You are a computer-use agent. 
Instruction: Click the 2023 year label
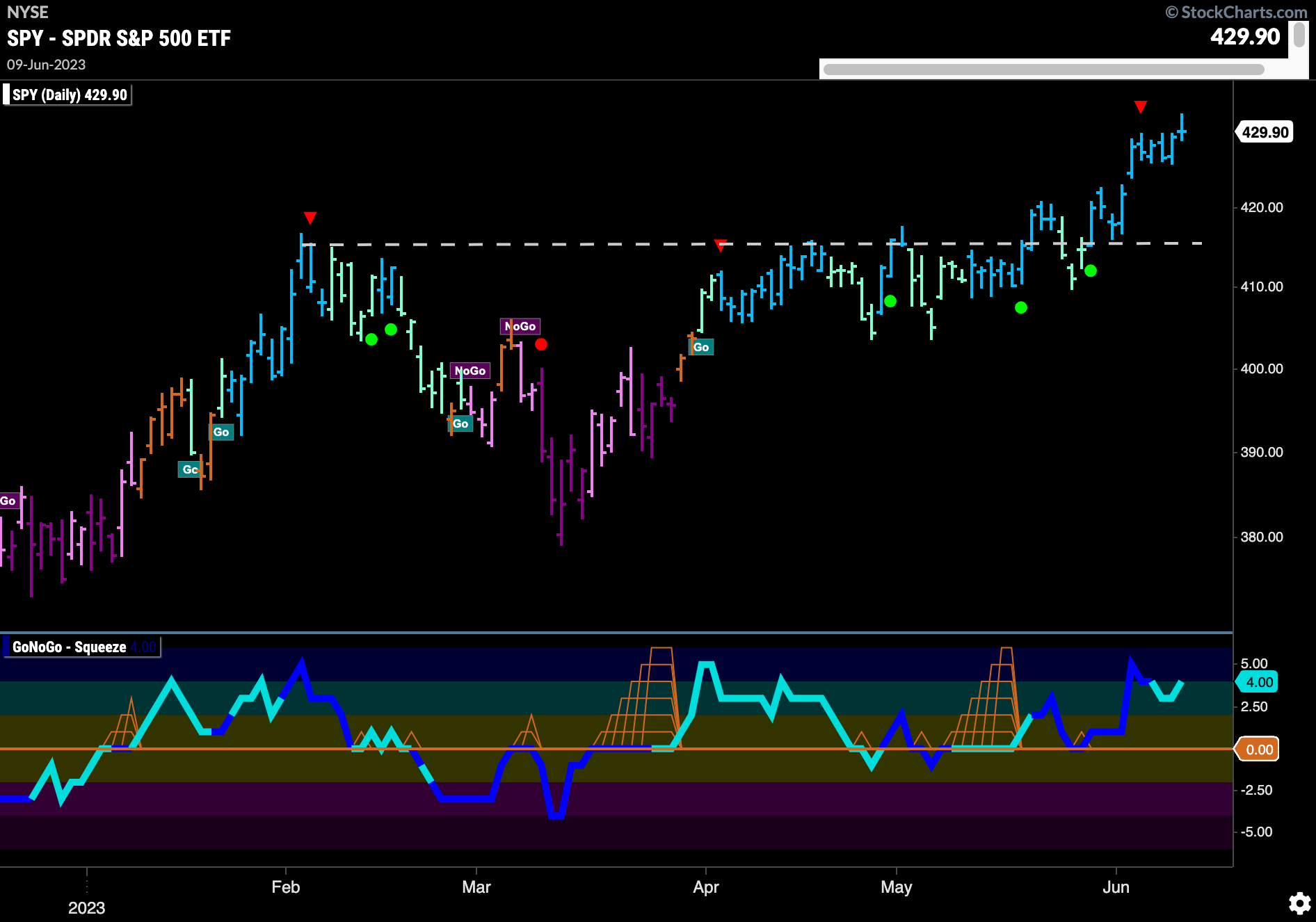[87, 908]
